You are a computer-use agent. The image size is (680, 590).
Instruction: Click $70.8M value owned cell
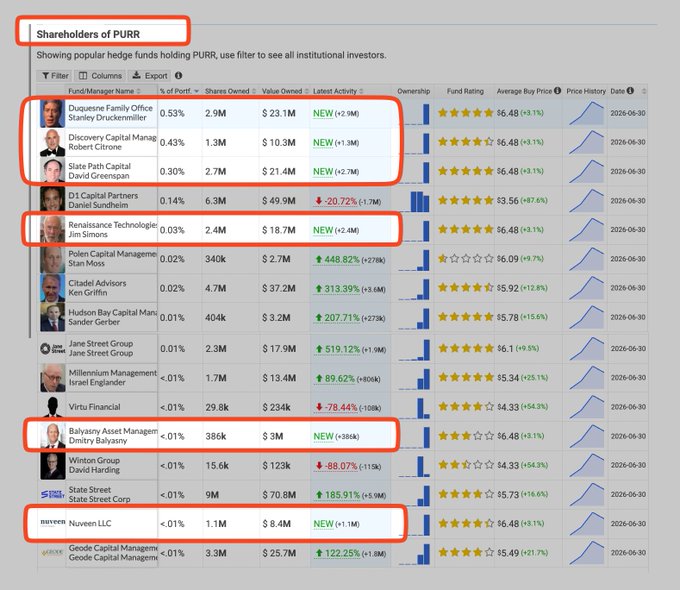(279, 495)
